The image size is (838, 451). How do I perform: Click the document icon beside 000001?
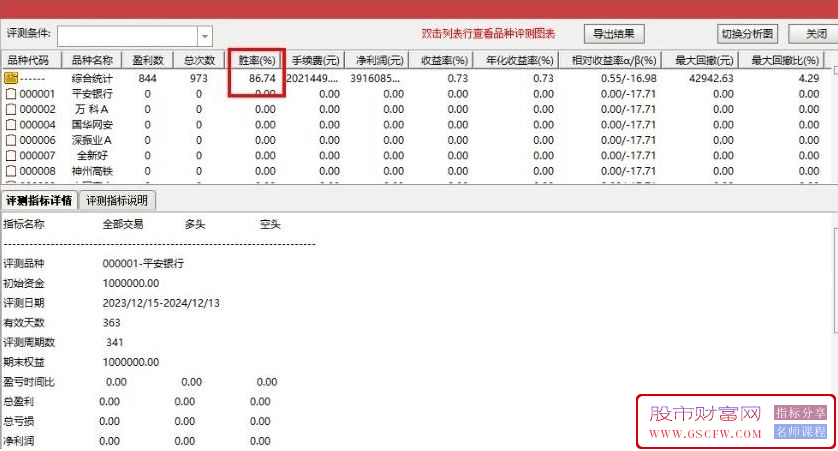(11, 94)
